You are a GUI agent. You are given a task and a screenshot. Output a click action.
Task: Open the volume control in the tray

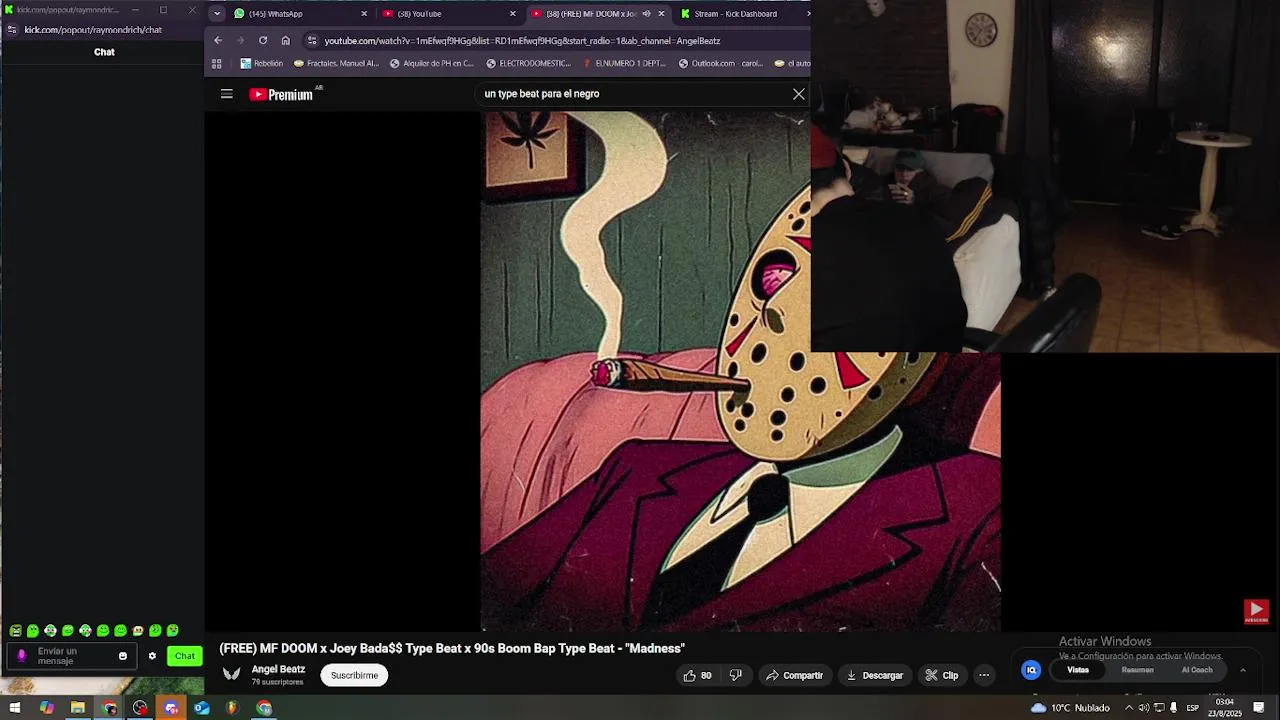(1144, 708)
